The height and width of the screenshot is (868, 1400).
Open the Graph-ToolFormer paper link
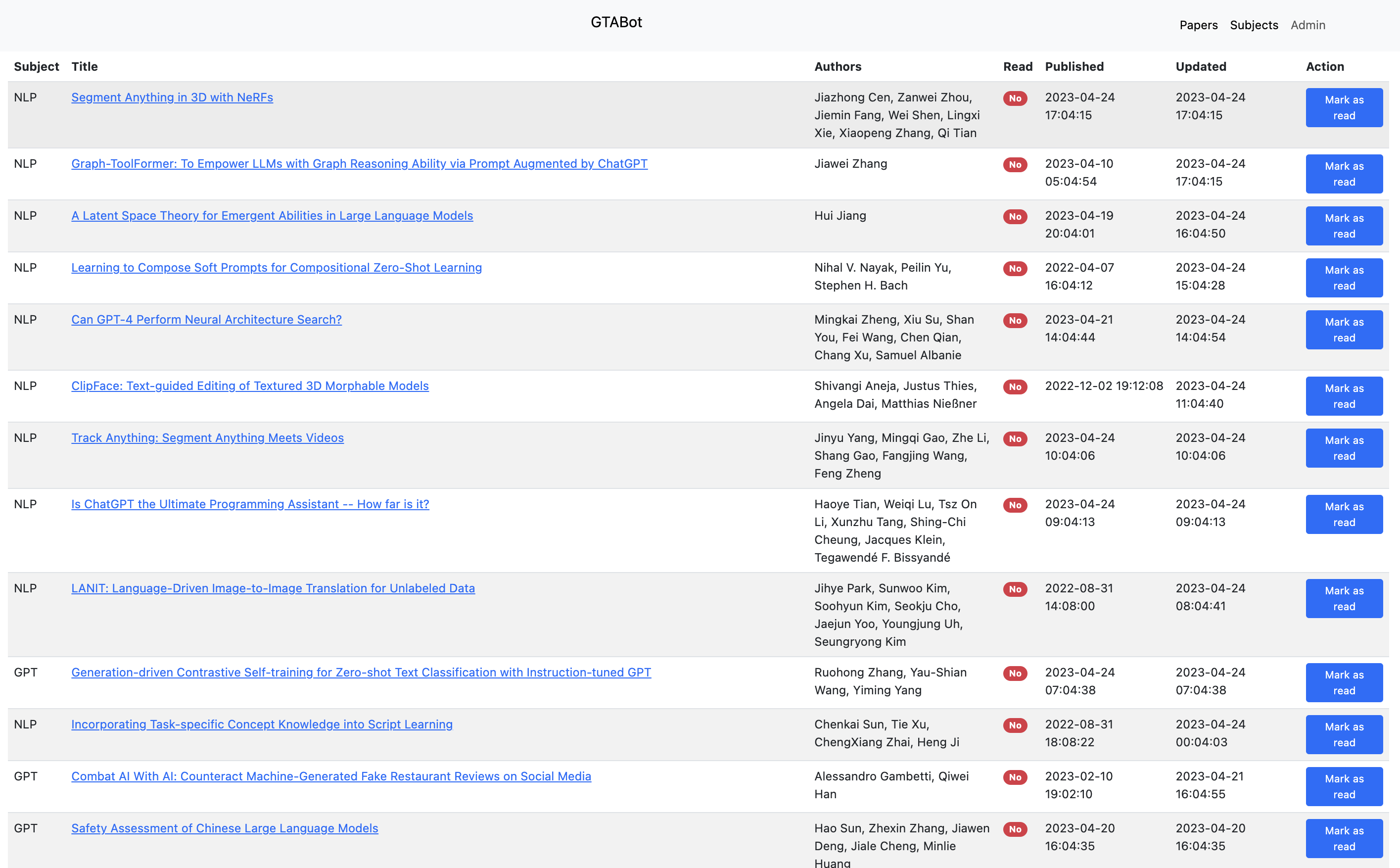point(359,164)
